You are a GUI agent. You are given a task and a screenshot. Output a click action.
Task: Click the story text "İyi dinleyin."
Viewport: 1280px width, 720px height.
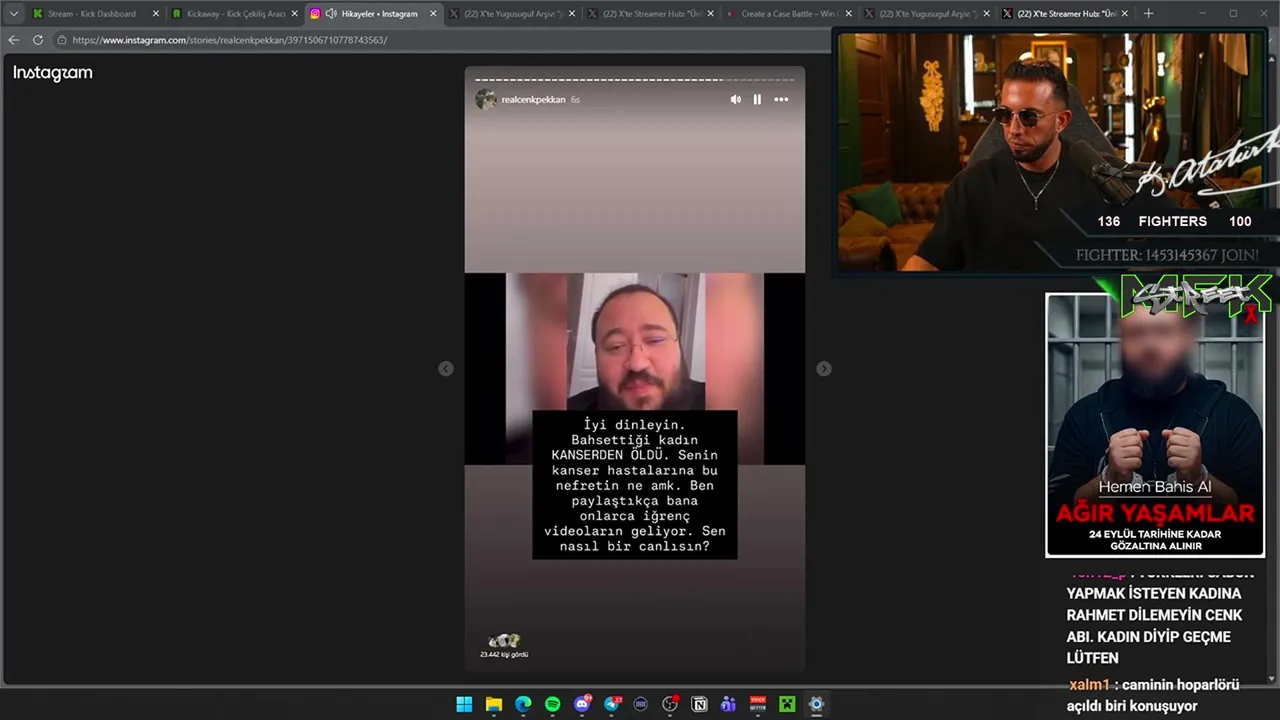[x=635, y=425]
